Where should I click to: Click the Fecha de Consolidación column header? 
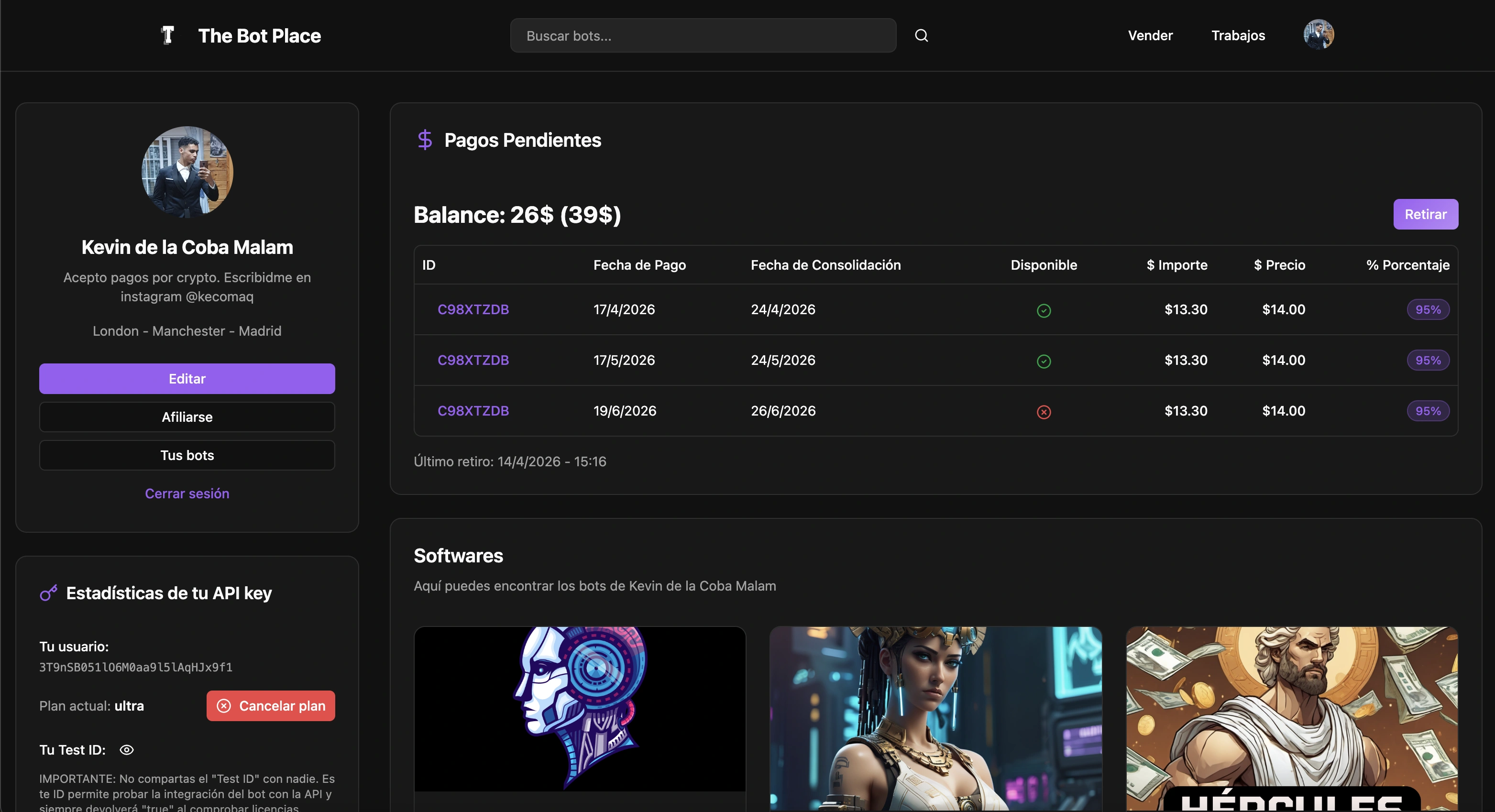click(826, 264)
